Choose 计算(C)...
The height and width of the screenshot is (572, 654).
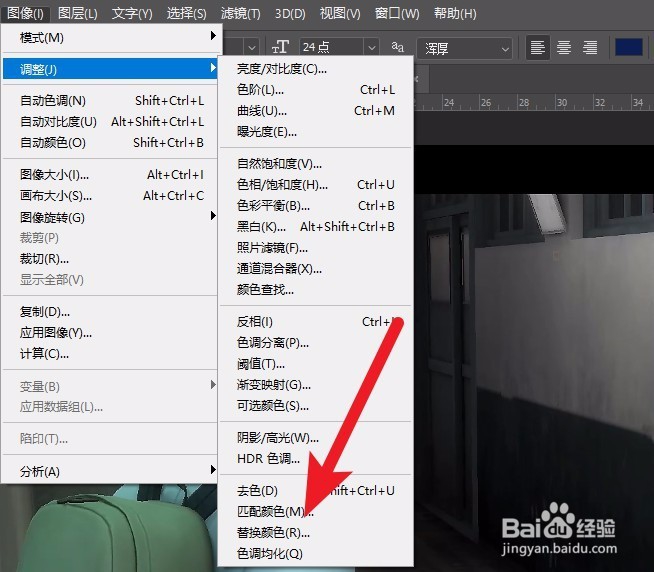click(x=111, y=354)
